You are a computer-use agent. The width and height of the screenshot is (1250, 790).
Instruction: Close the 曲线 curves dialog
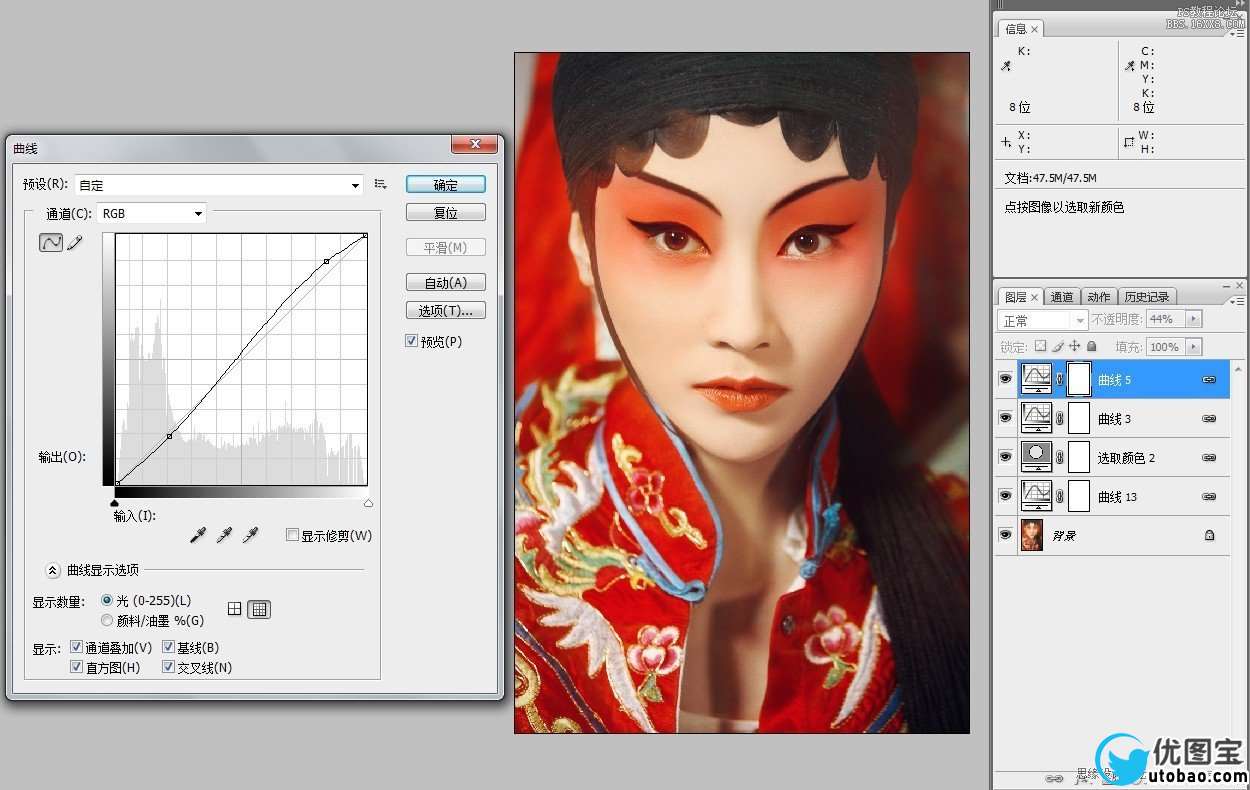[x=474, y=146]
